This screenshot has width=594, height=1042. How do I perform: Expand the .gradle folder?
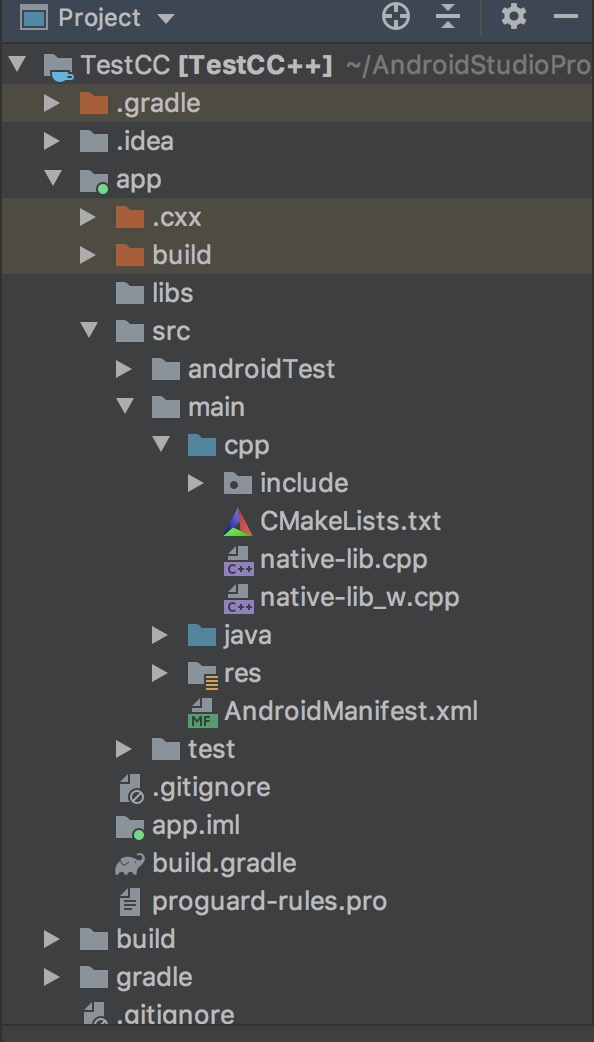pos(54,102)
